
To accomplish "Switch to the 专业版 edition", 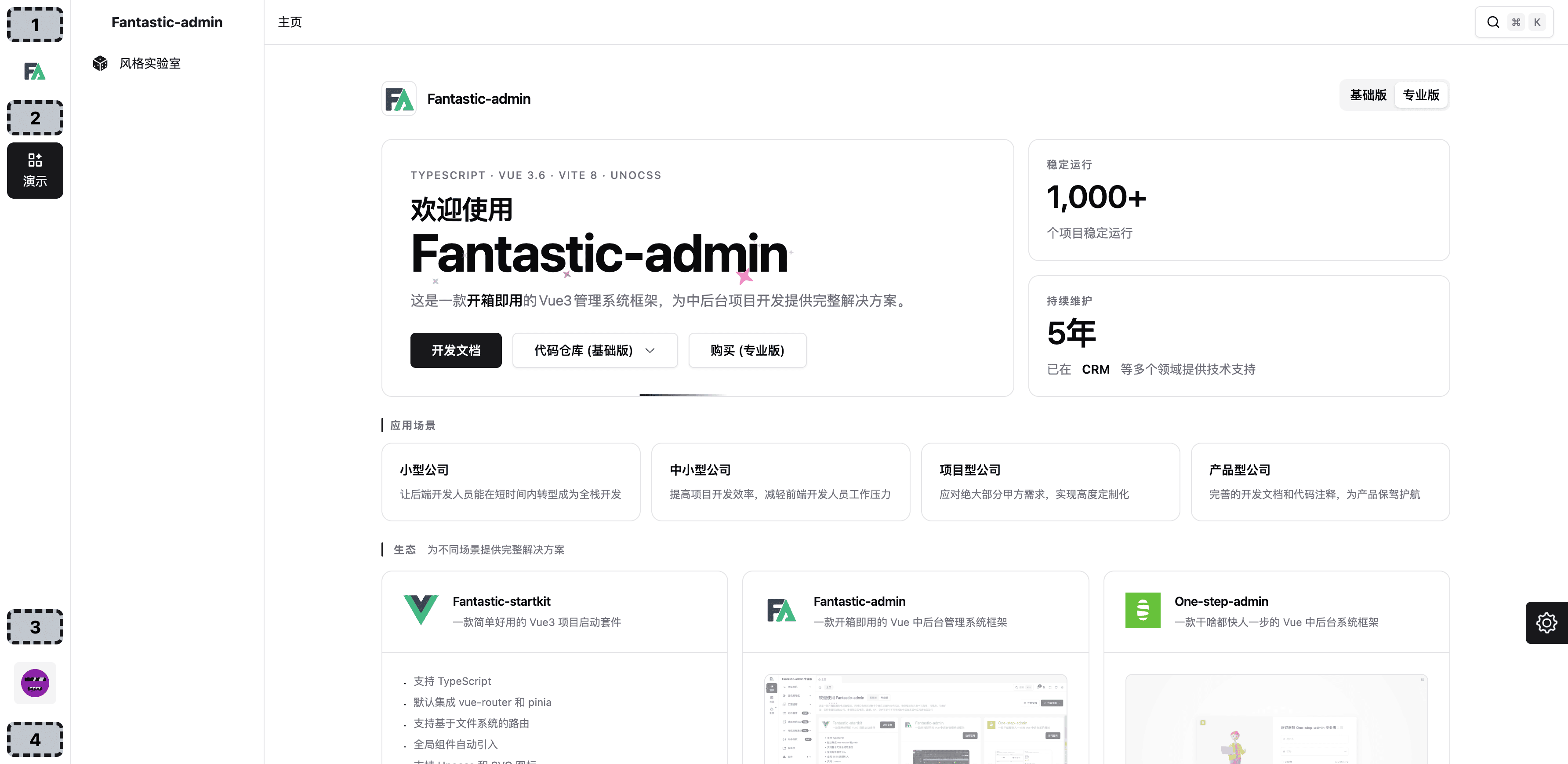I will [x=1421, y=95].
